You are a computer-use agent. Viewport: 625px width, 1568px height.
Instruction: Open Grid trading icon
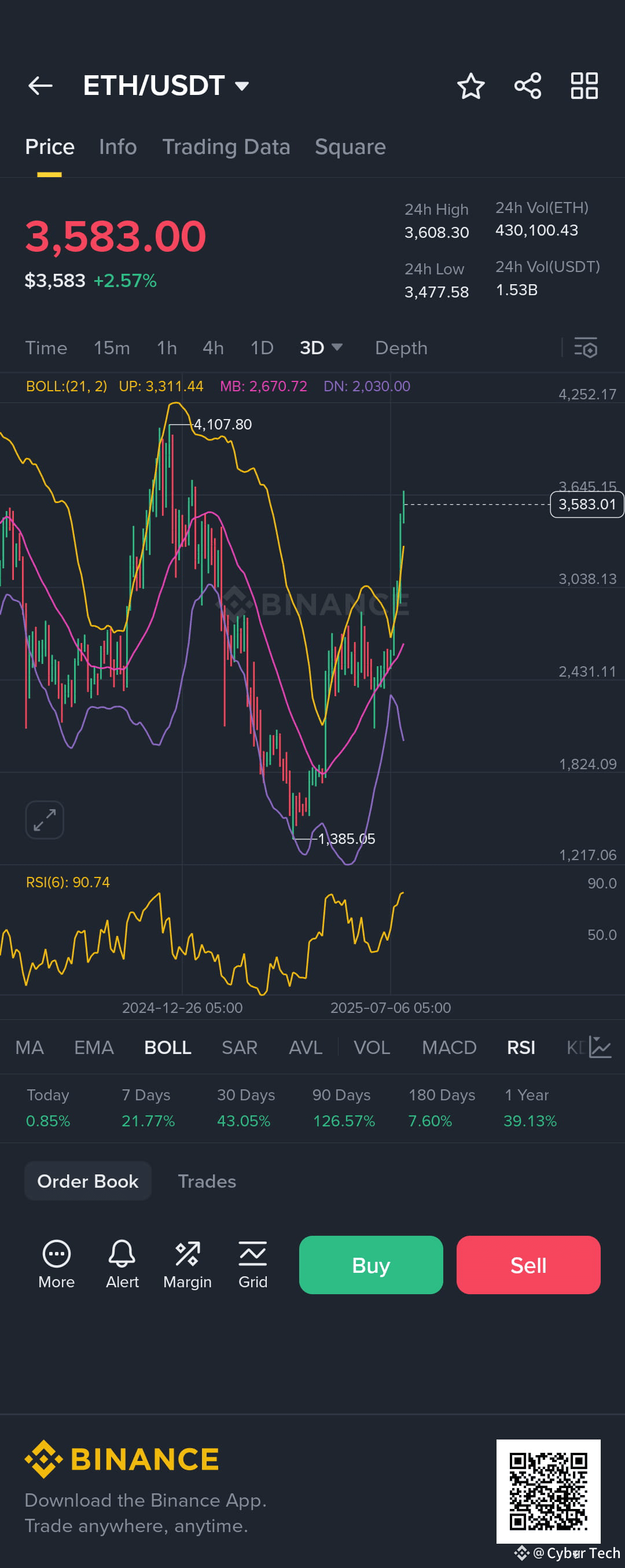252,1264
